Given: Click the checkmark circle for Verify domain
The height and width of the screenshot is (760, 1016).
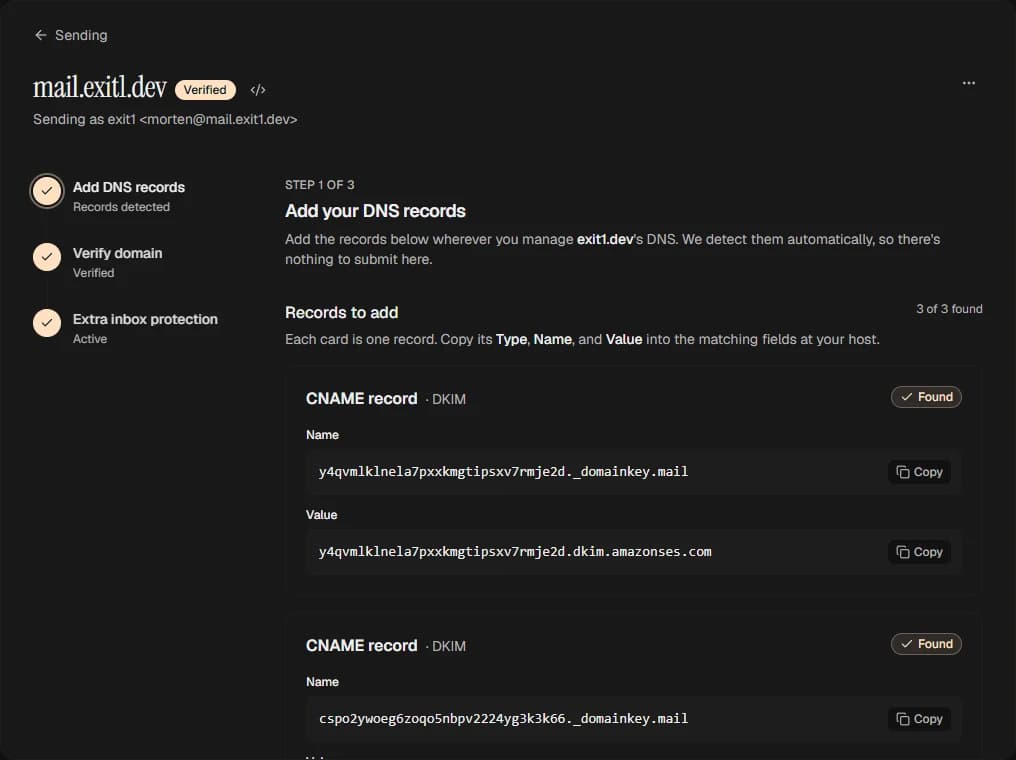Looking at the screenshot, I should (x=47, y=257).
